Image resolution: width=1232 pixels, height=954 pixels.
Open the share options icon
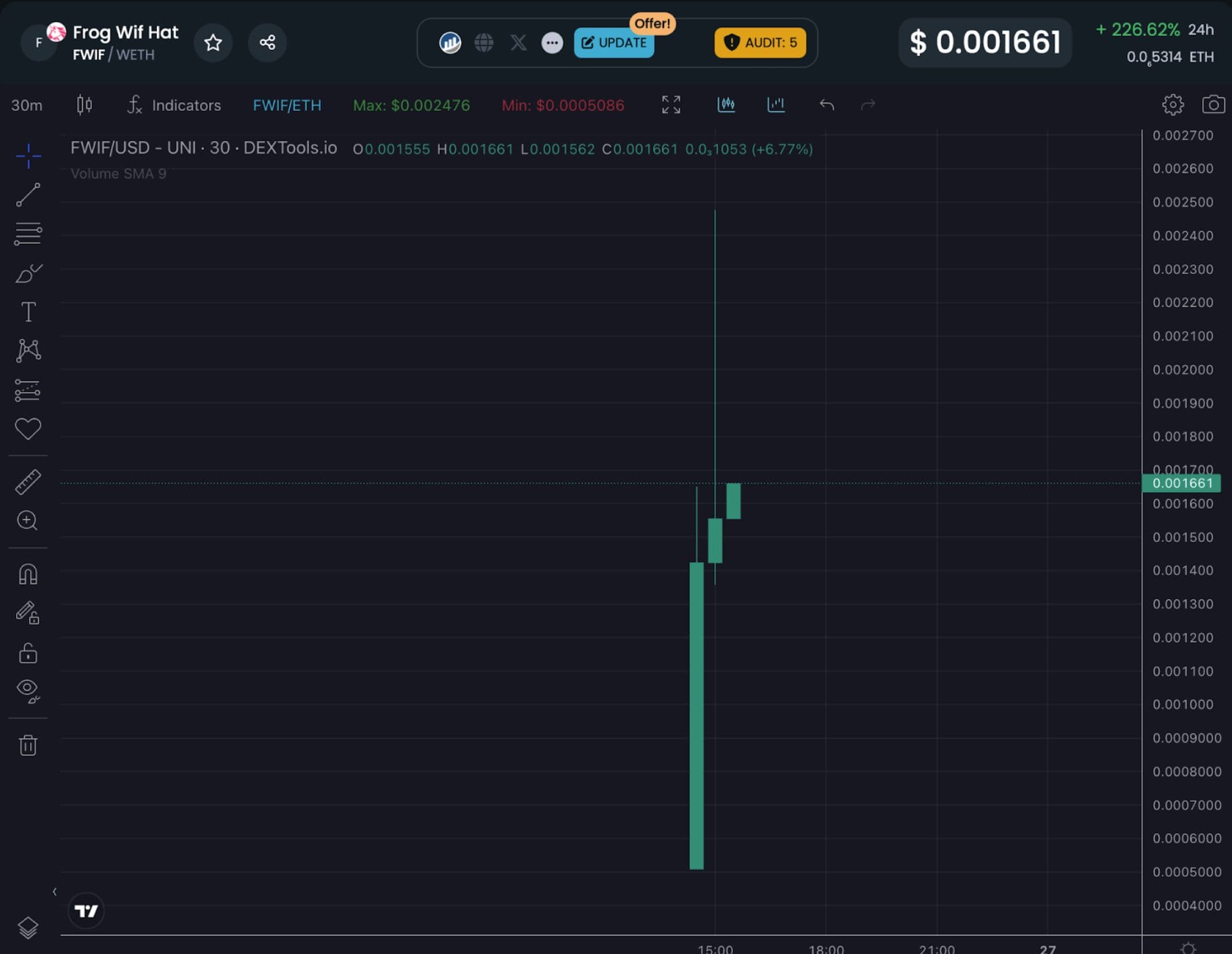click(267, 42)
